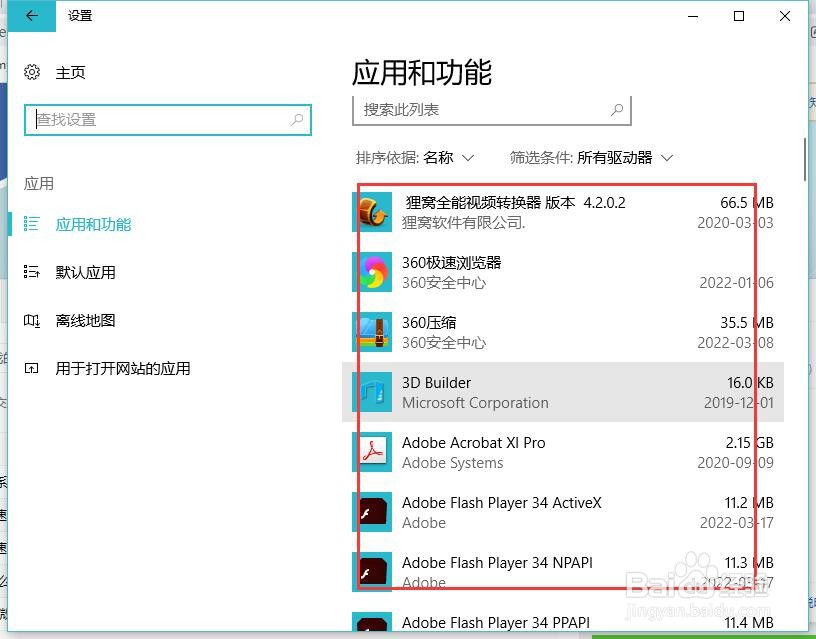
Task: Open 离线地图 settings page
Action: [x=85, y=321]
